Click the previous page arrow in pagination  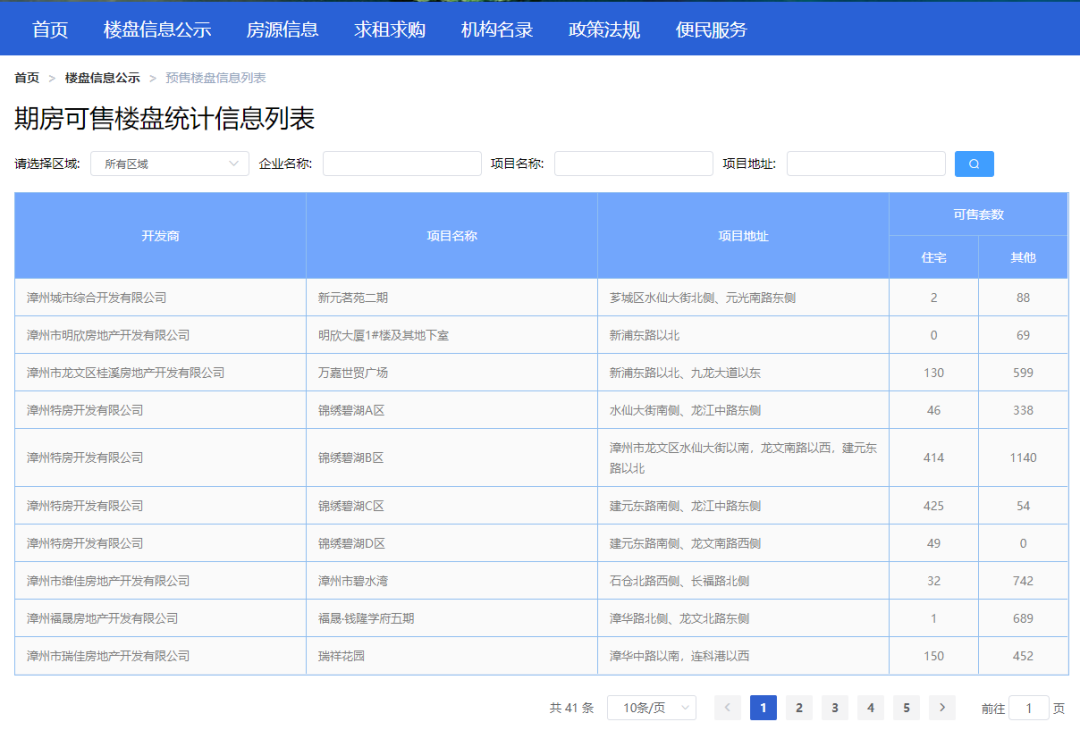[727, 707]
